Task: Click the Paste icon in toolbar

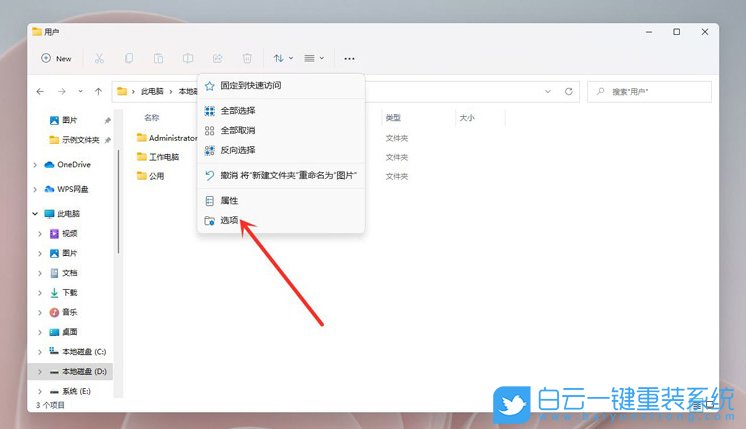Action: (x=158, y=58)
